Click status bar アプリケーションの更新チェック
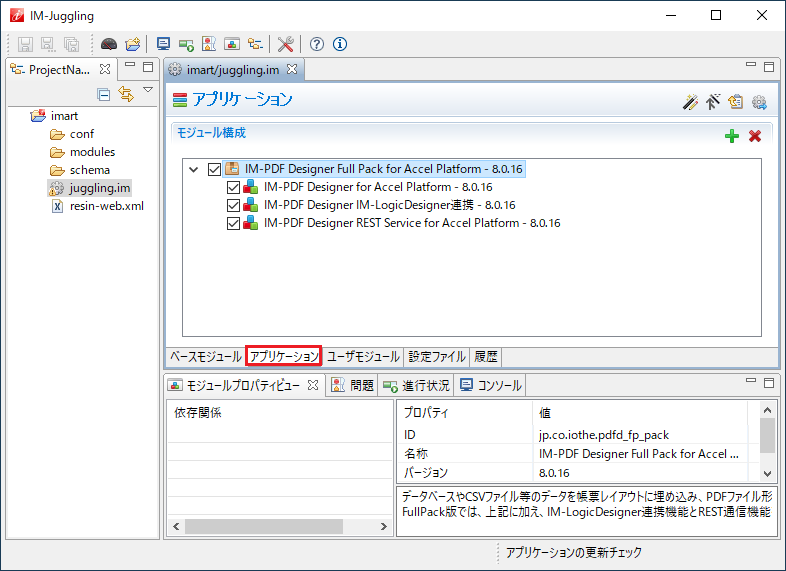Screen dimensions: 786x571 pyautogui.click(x=573, y=552)
